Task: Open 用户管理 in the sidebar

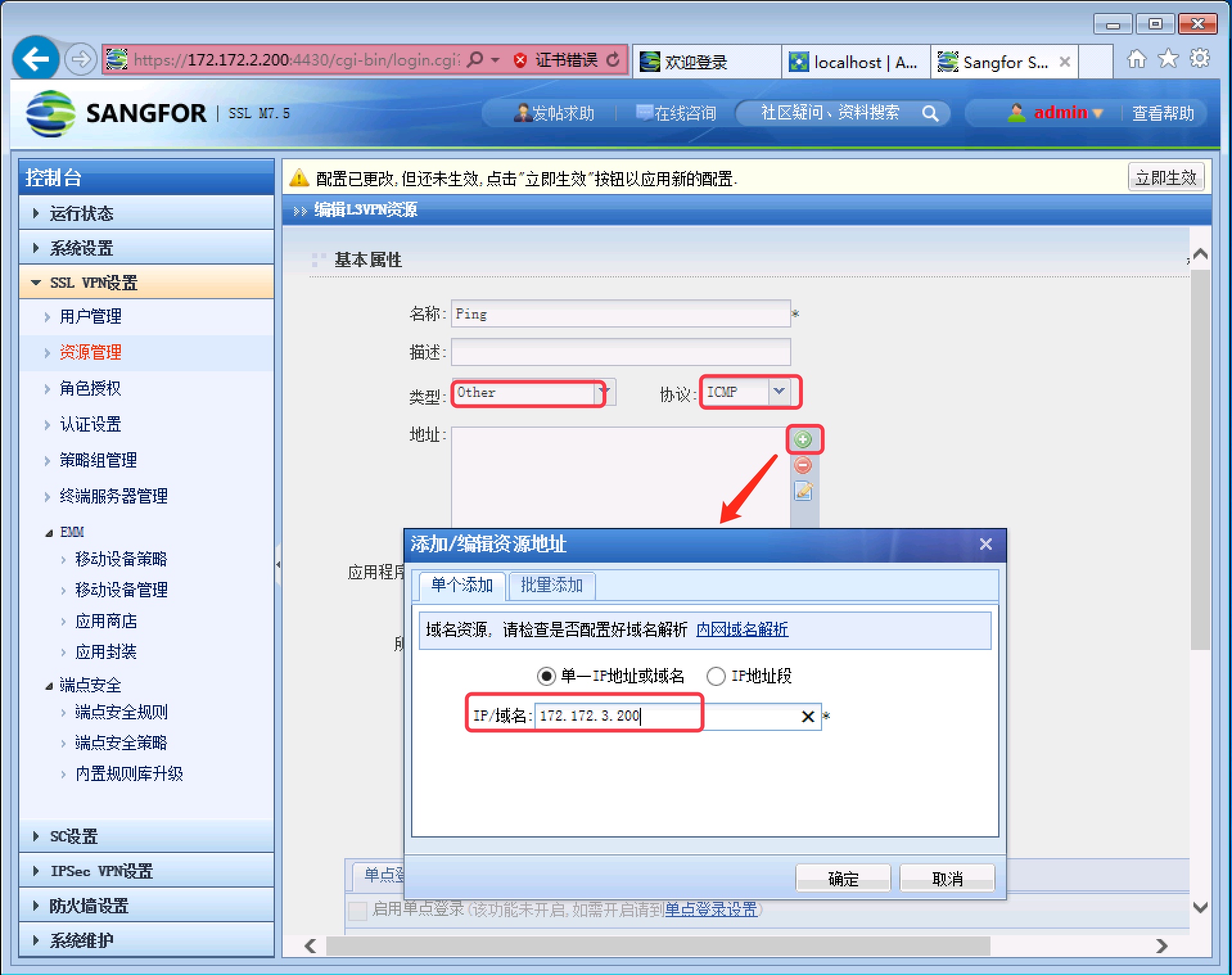Action: coord(91,316)
